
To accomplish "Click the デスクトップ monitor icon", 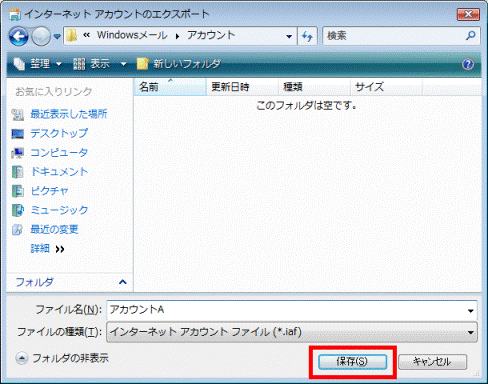I will pyautogui.click(x=18, y=134).
